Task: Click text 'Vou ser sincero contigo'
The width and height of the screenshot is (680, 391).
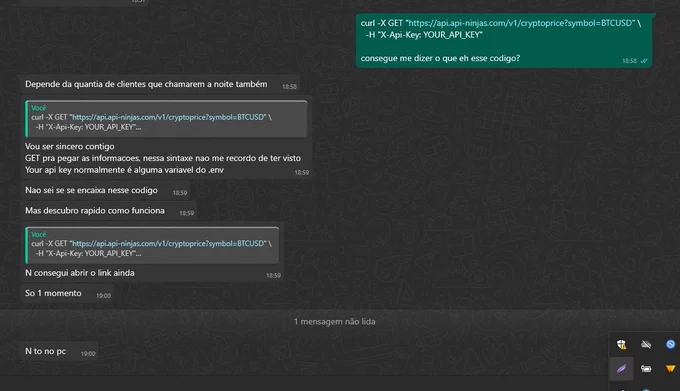Action: pos(70,147)
